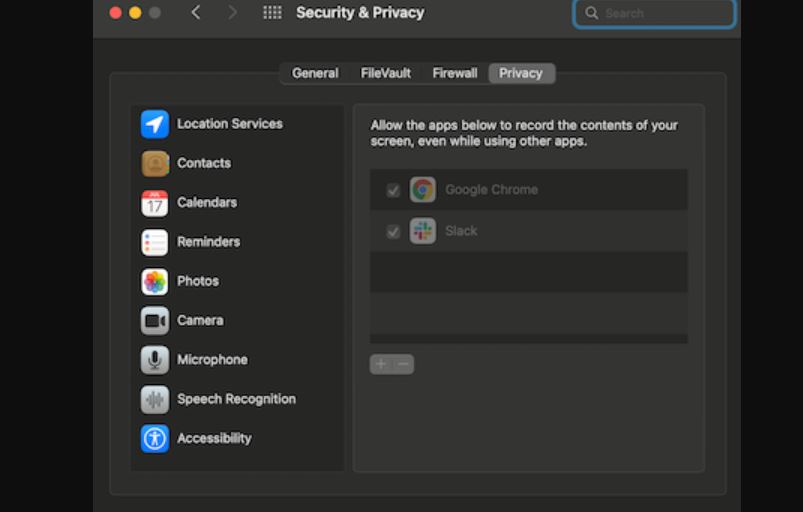Click the Contacts book icon
The height and width of the screenshot is (512, 803).
155,163
